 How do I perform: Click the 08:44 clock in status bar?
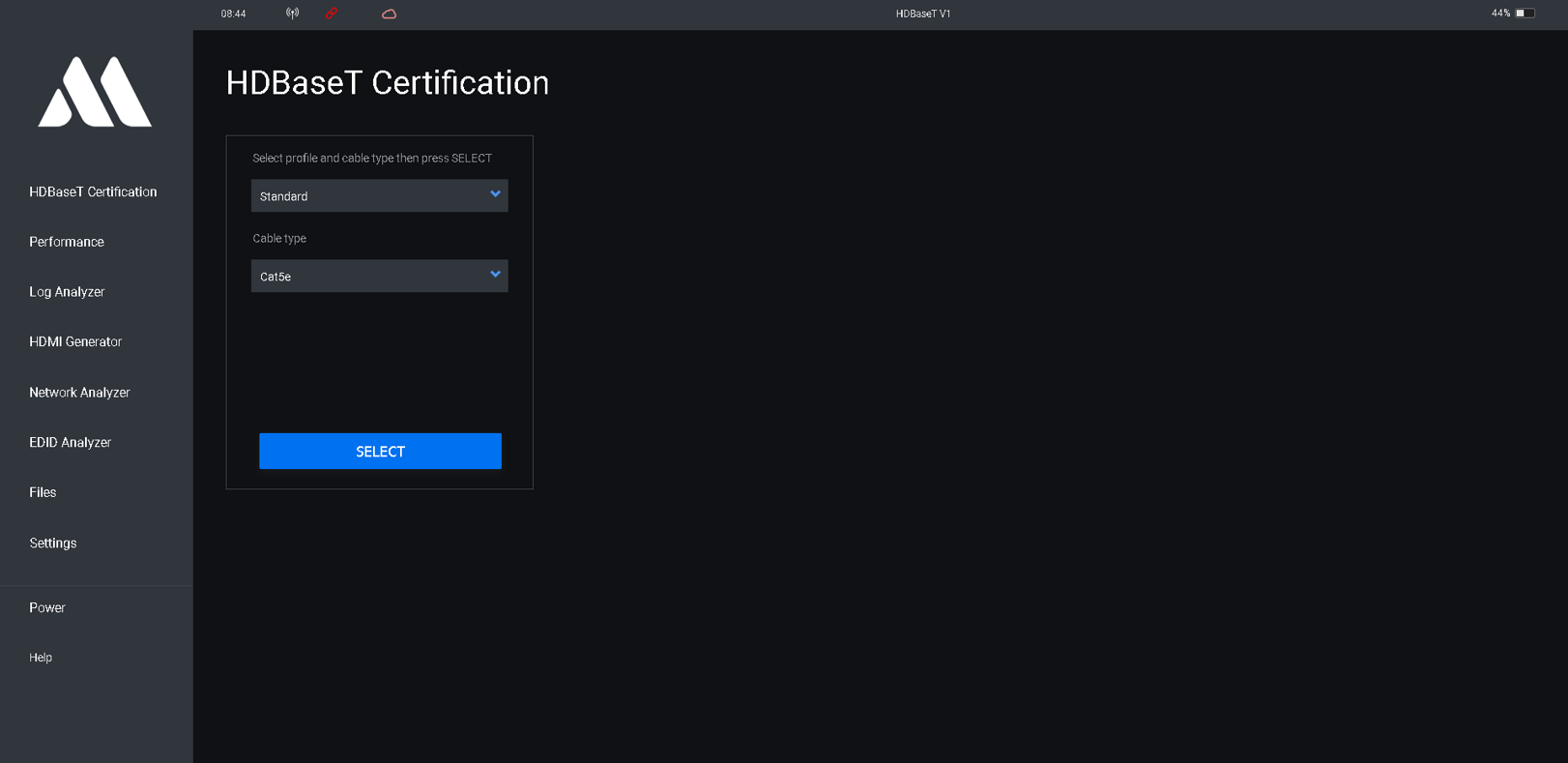click(233, 14)
